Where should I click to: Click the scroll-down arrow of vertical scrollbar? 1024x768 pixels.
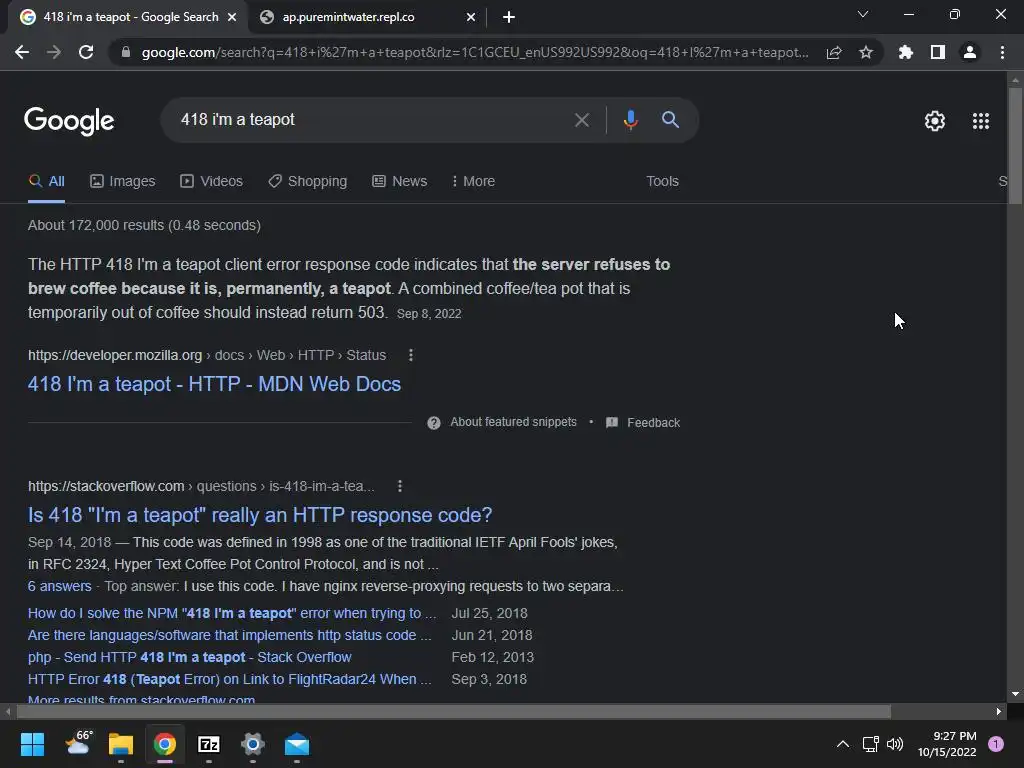point(1015,694)
